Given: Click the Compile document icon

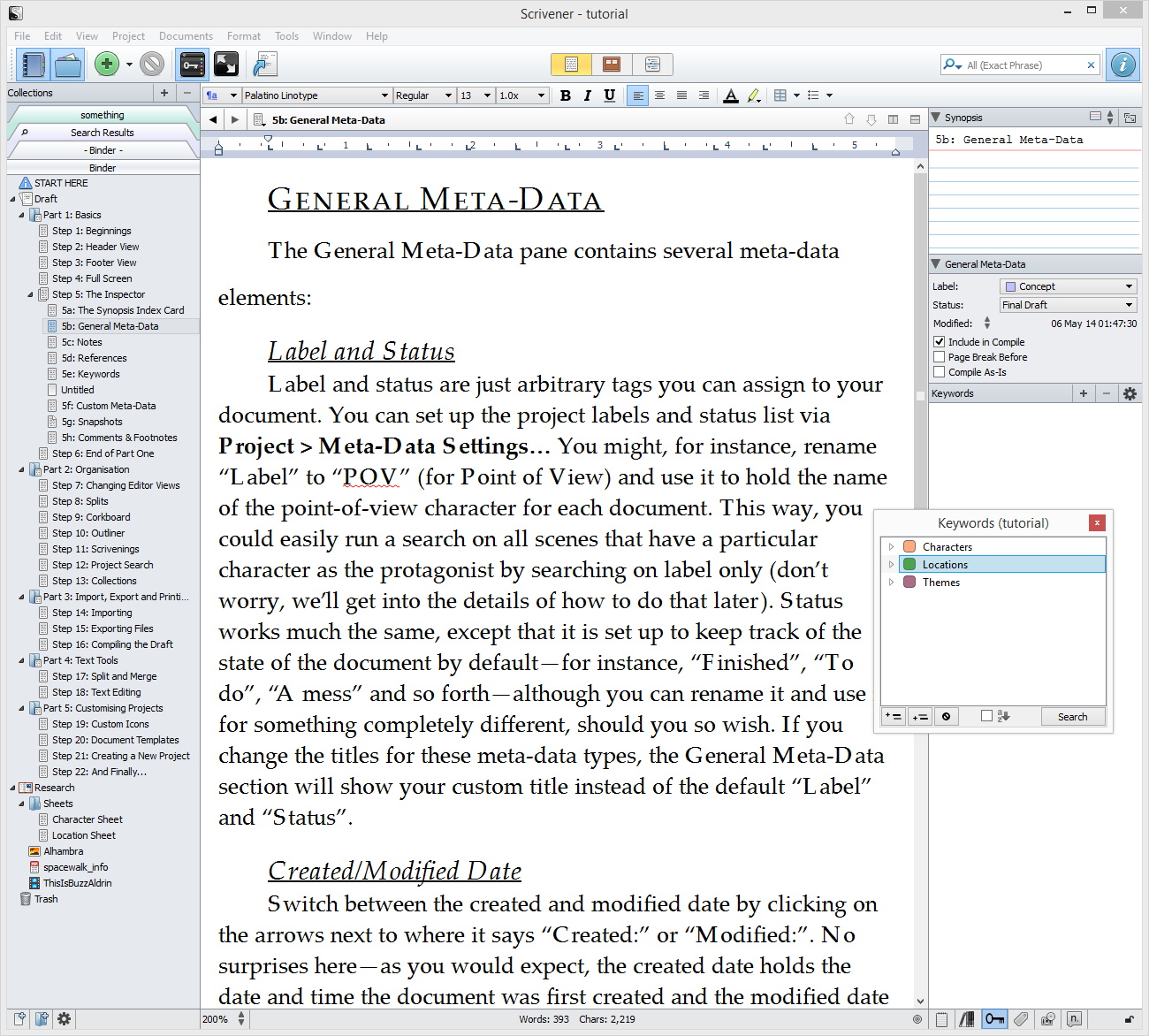Looking at the screenshot, I should tap(264, 64).
